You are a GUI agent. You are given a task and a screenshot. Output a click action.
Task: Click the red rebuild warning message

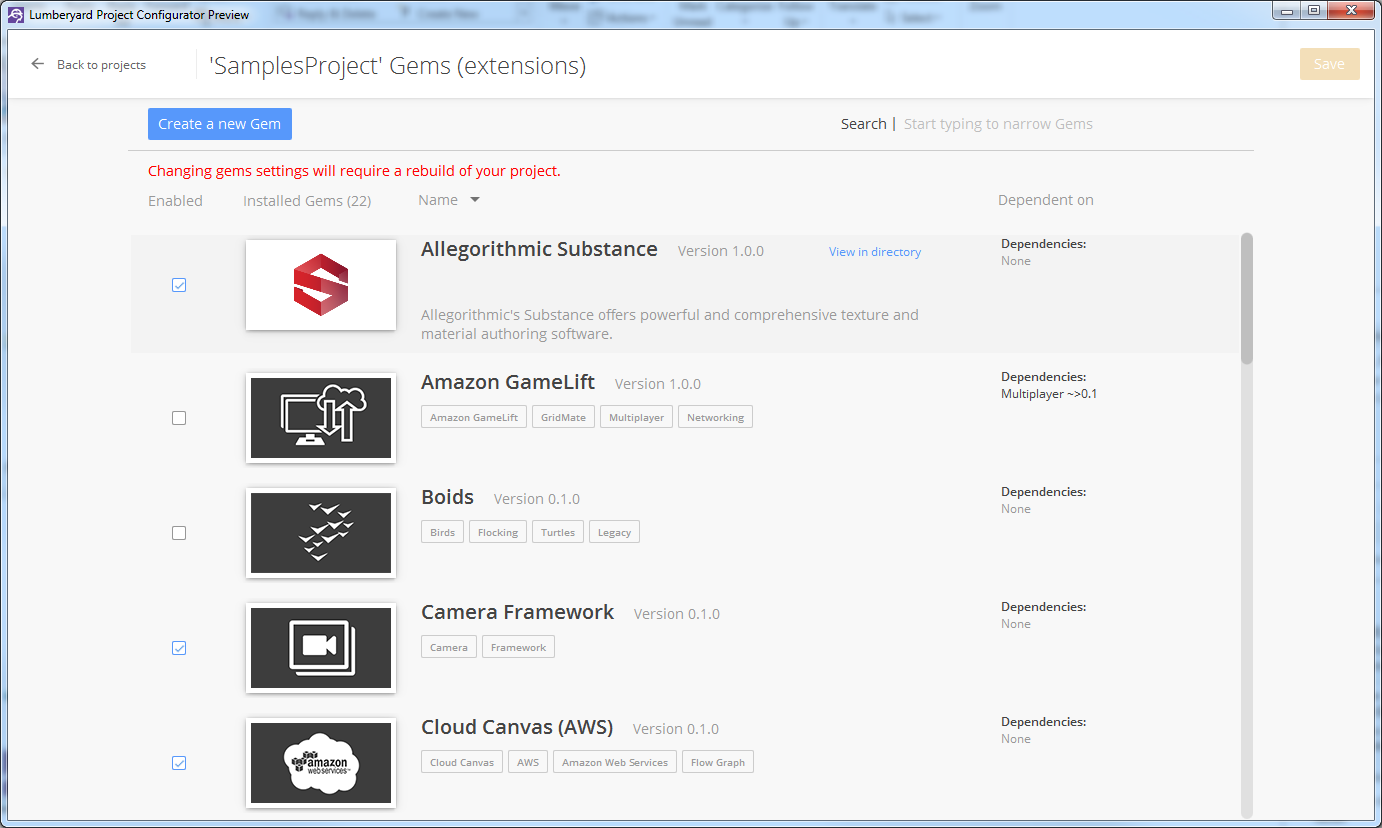pos(354,171)
